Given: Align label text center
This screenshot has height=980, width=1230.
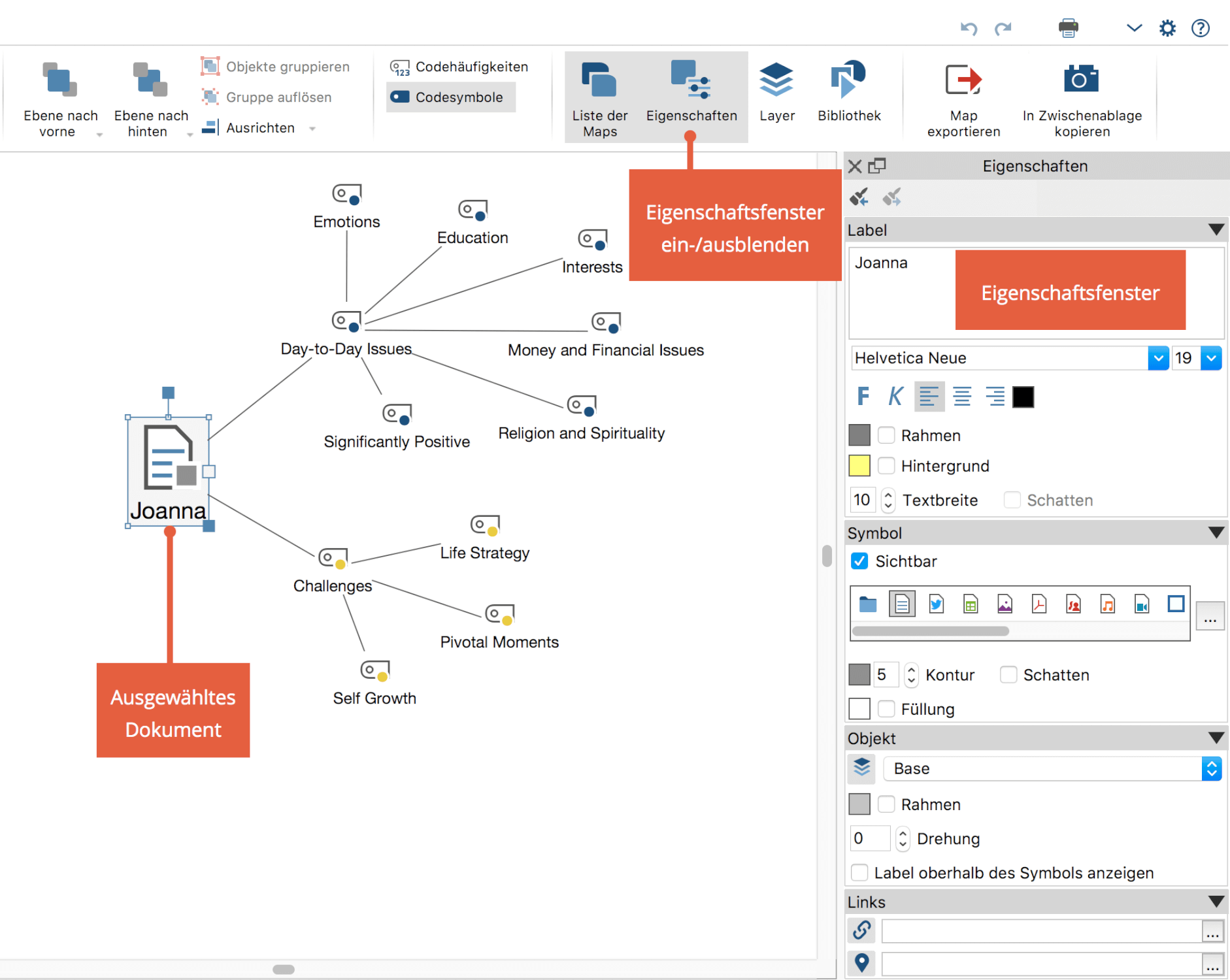Looking at the screenshot, I should pyautogui.click(x=961, y=396).
